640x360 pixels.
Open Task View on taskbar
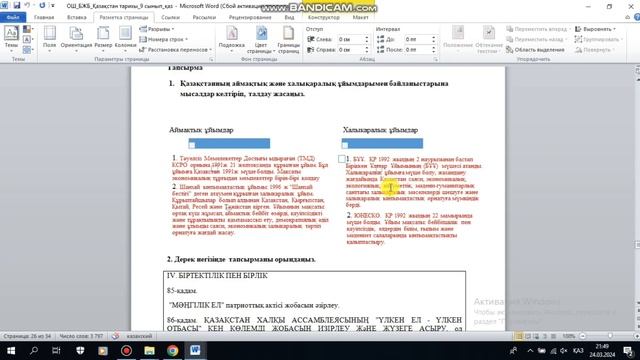(x=56, y=351)
